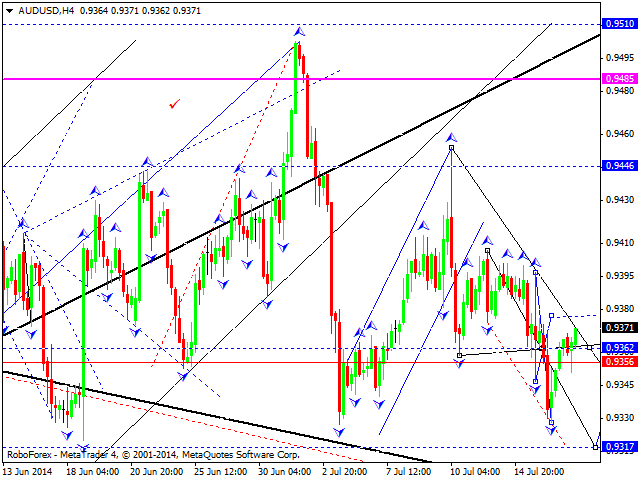Select the 13 Jun 2014 time axis label
Viewport: 640px width, 480px height.
[28, 472]
